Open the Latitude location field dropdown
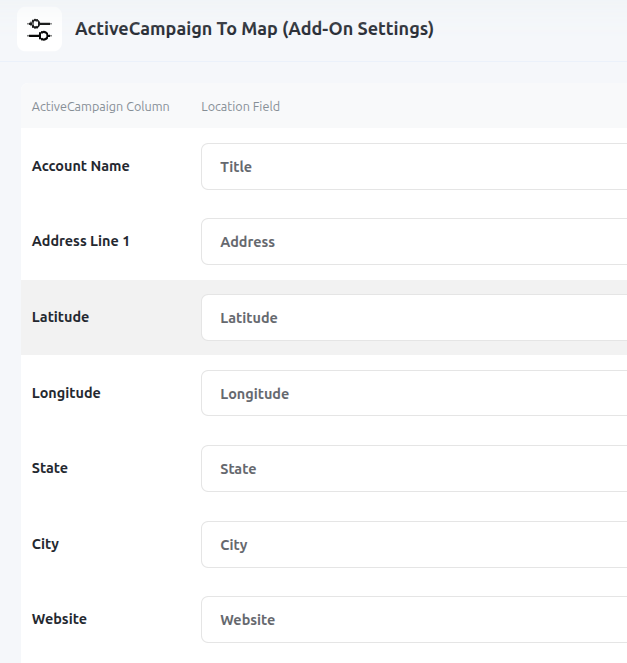 click(x=414, y=318)
